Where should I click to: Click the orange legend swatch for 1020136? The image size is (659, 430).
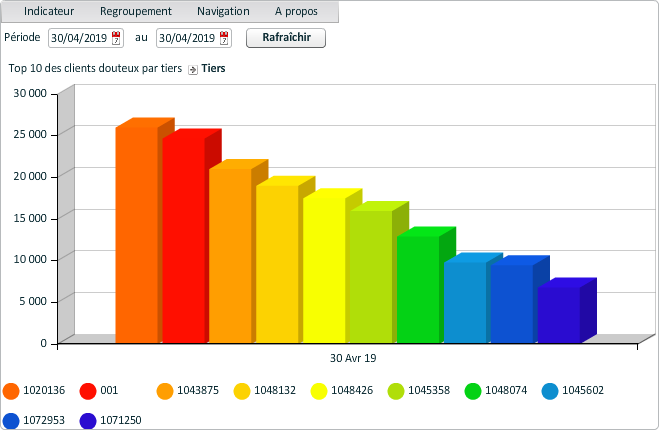(x=11, y=391)
